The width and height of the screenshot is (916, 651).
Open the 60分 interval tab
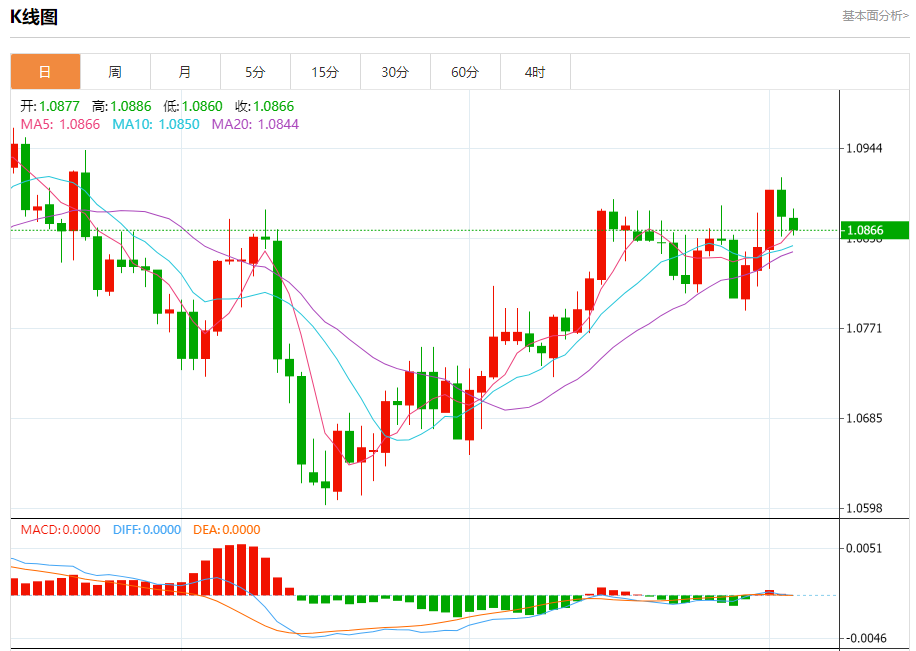[x=466, y=72]
